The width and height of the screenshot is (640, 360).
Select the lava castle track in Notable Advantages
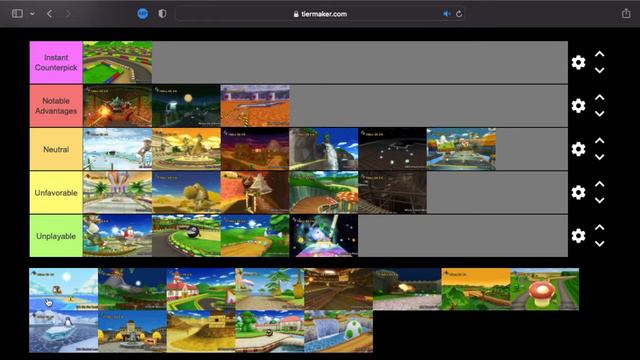[x=118, y=106]
